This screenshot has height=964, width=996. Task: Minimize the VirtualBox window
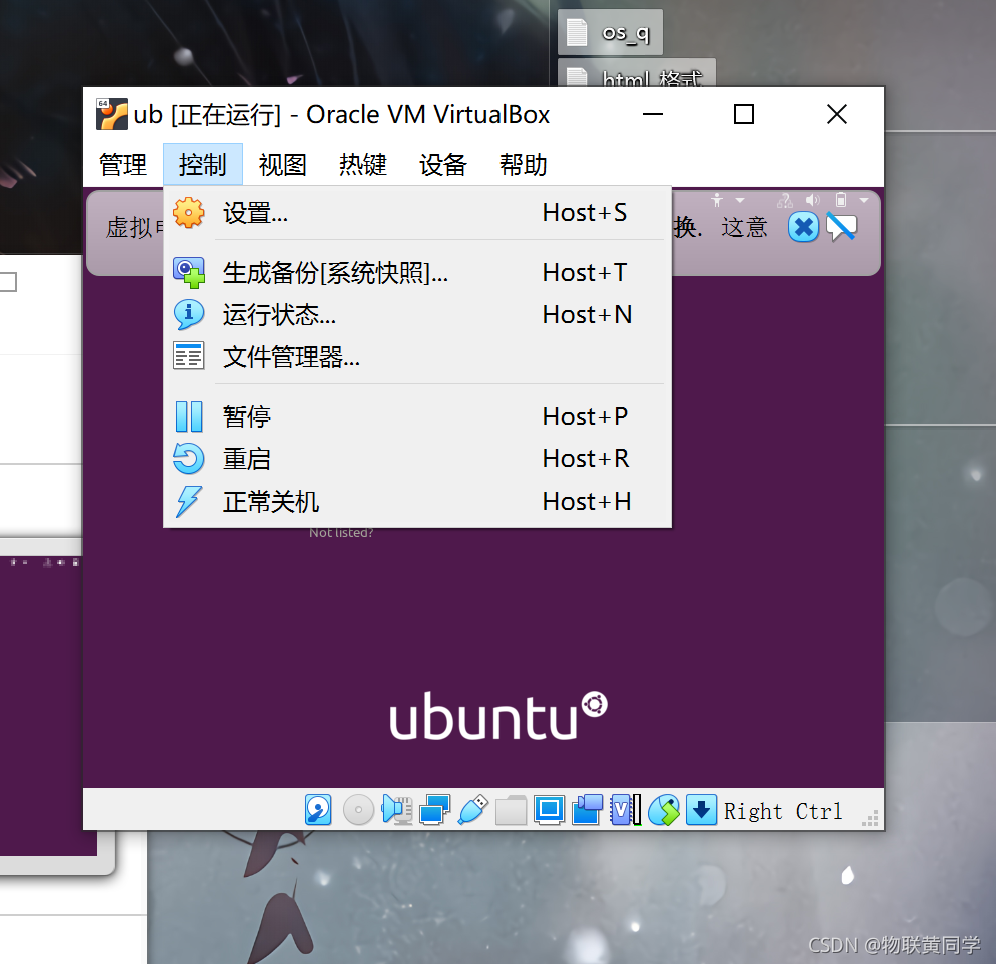click(x=652, y=114)
